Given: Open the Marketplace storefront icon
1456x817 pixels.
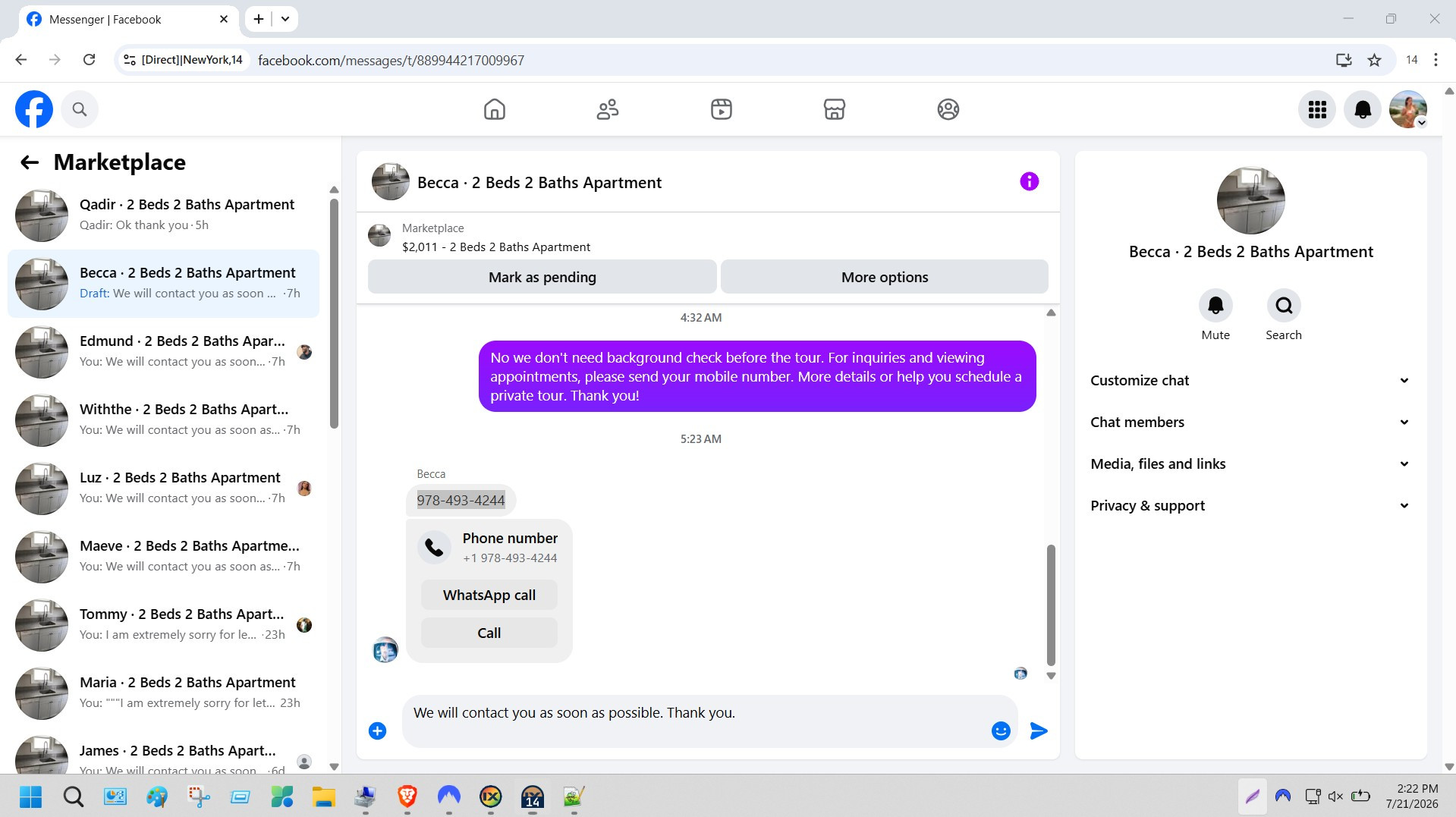Looking at the screenshot, I should (835, 109).
